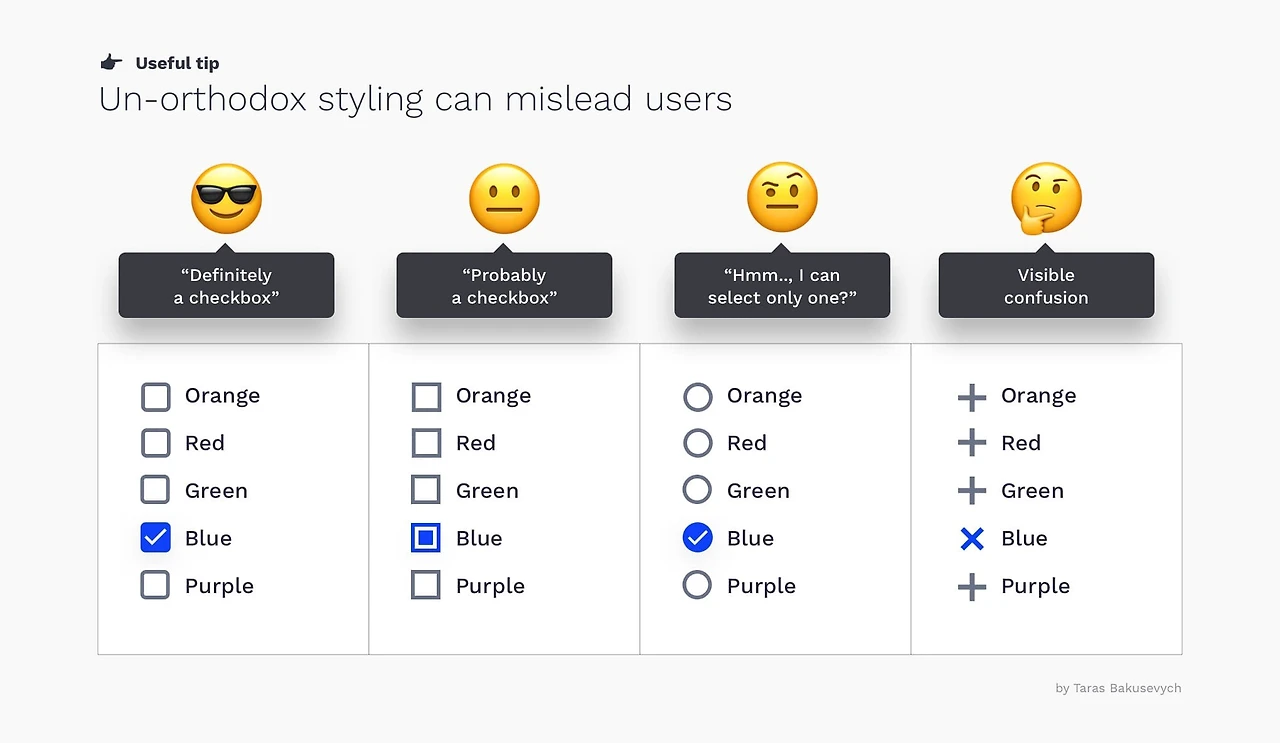Click the plus icon next to Orange
Image resolution: width=1280 pixels, height=743 pixels.
(x=972, y=396)
